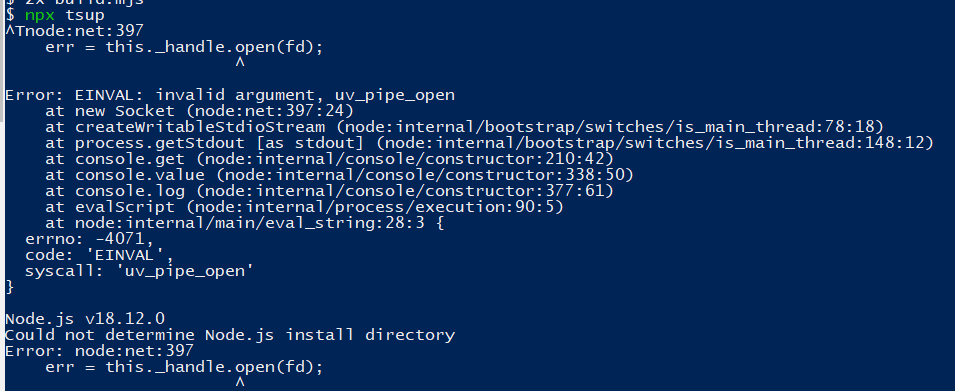Viewport: 955px width, 391px height.
Task: Click the first this._handle.open(fd) code line
Action: pos(183,48)
